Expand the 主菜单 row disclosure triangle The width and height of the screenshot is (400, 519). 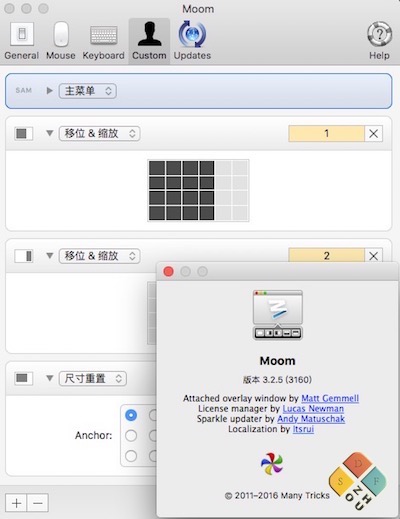click(x=49, y=90)
